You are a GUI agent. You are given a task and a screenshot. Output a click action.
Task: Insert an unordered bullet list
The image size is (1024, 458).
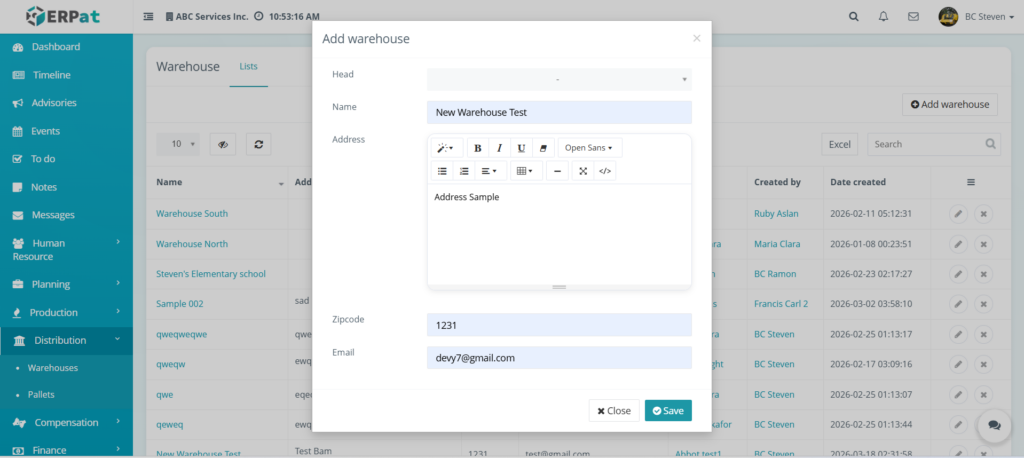click(442, 171)
